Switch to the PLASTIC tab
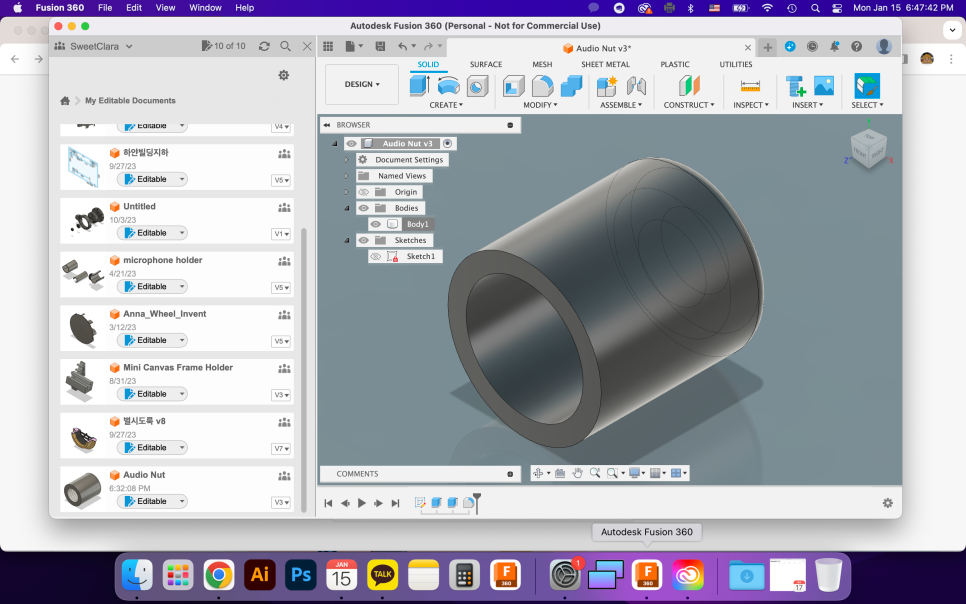This screenshot has height=604, width=966. pos(675,64)
